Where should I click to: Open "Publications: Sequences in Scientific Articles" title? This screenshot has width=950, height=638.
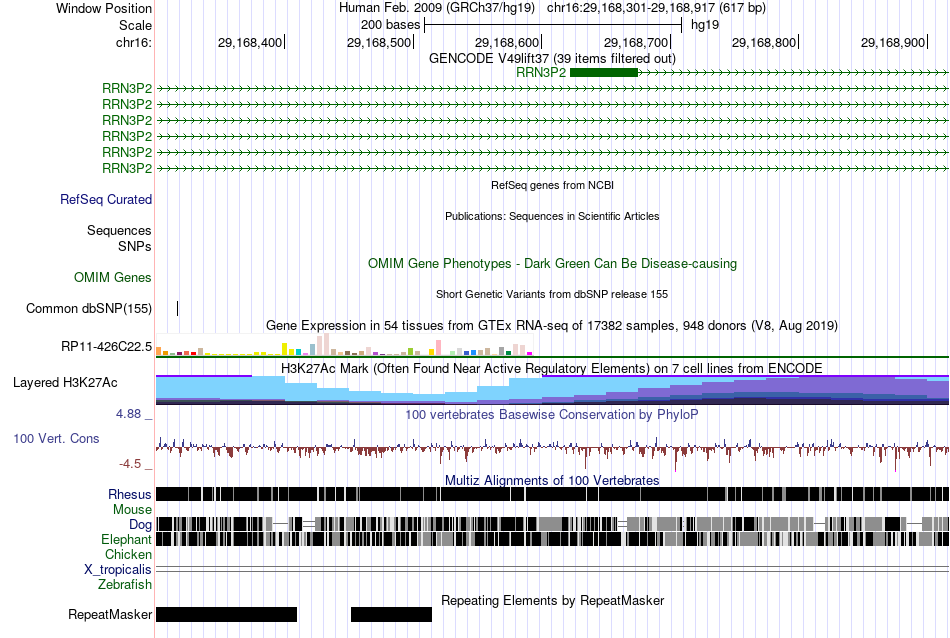pos(552,216)
